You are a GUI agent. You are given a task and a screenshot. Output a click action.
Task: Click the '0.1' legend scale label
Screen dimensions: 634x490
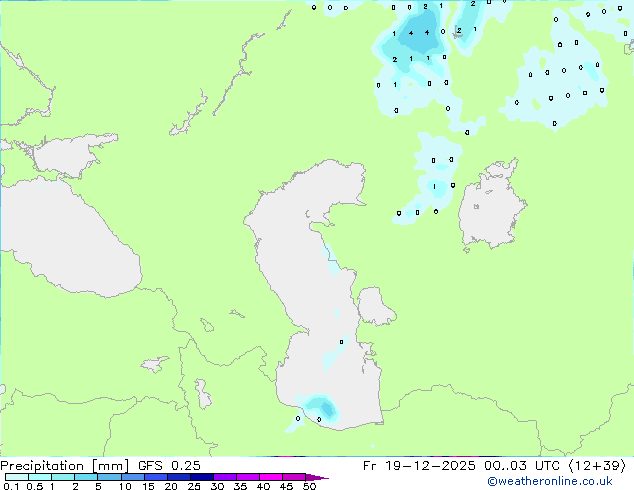click(x=11, y=486)
